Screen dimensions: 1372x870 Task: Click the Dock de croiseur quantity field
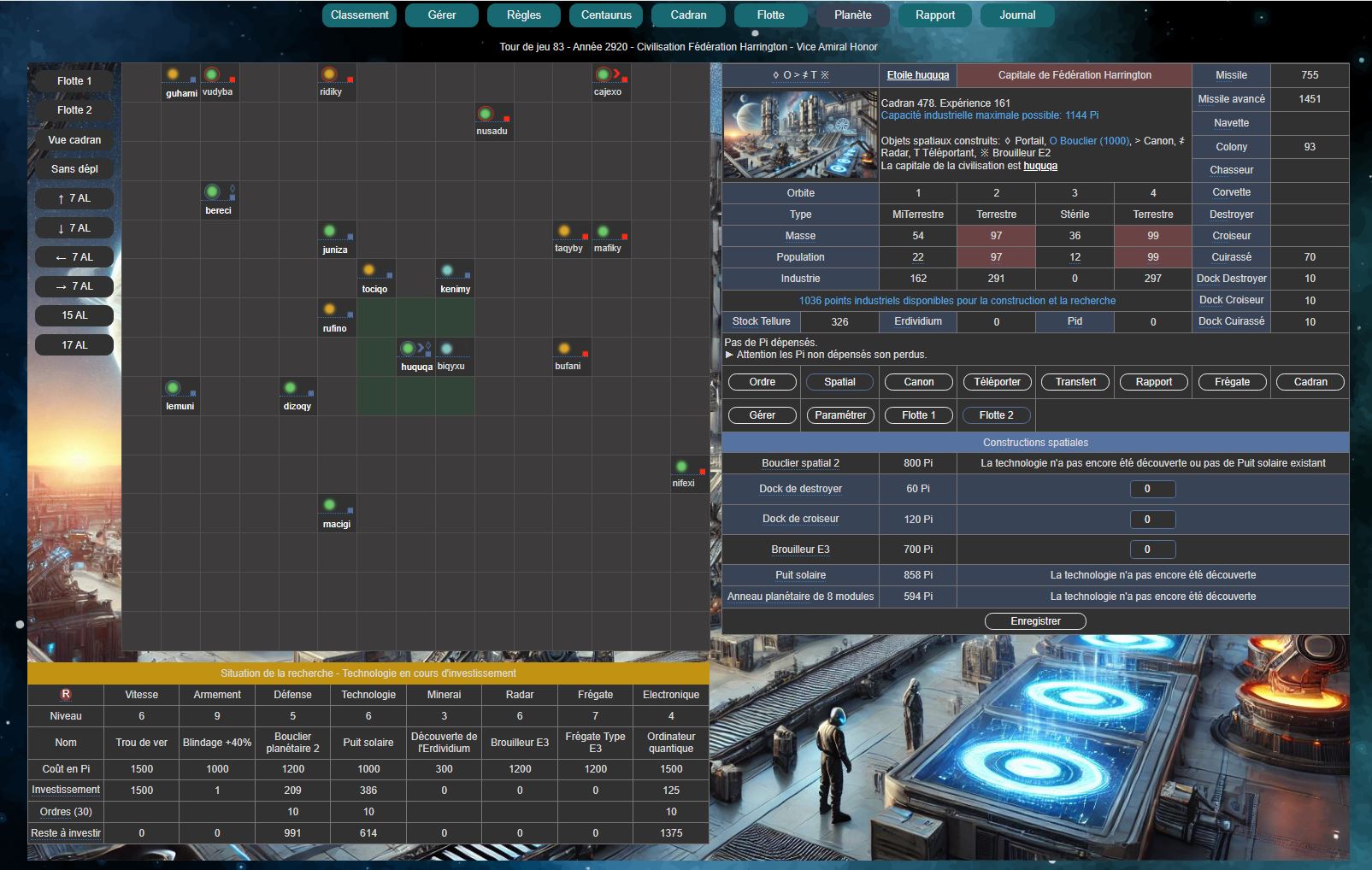(1152, 519)
